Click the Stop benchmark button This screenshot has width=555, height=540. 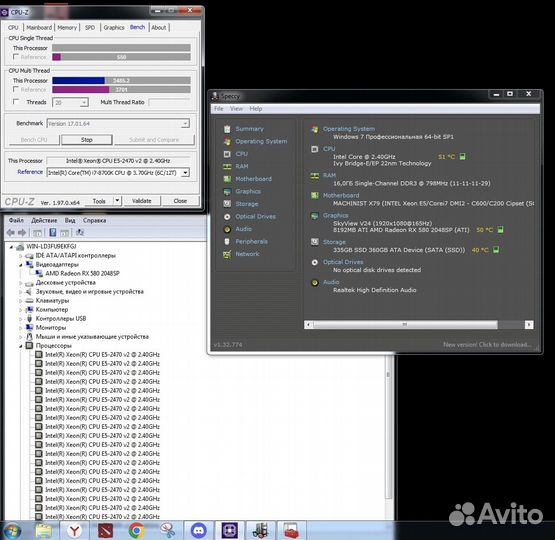click(87, 140)
